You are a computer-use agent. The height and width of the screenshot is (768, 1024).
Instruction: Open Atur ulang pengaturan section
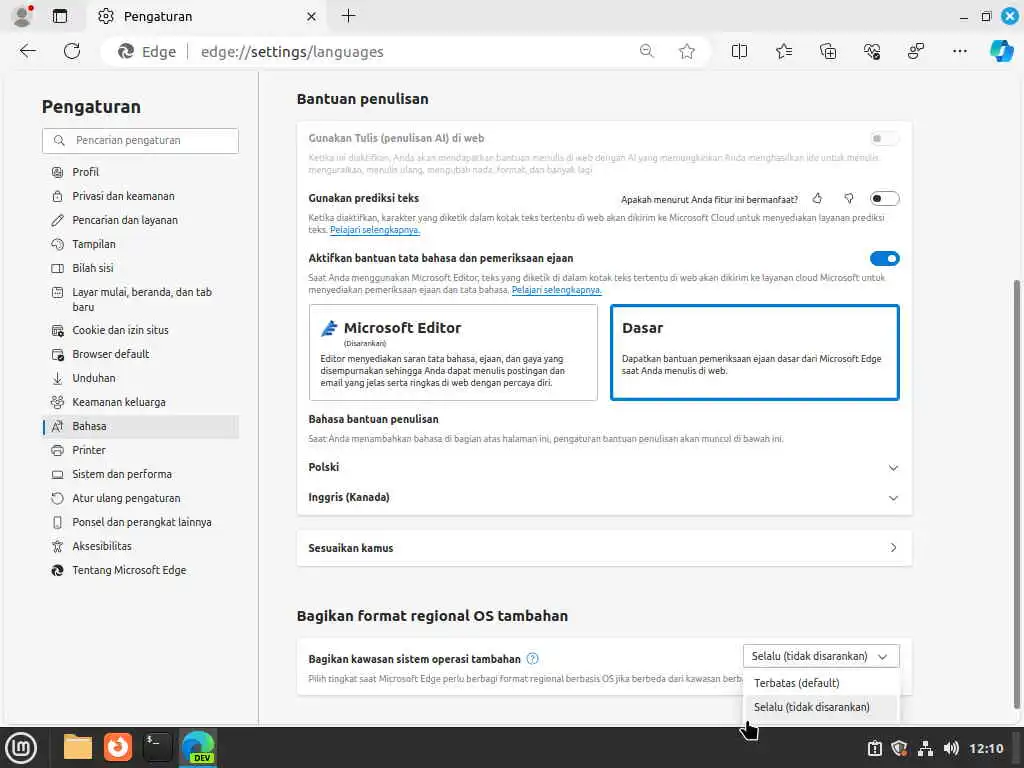pyautogui.click(x=140, y=498)
